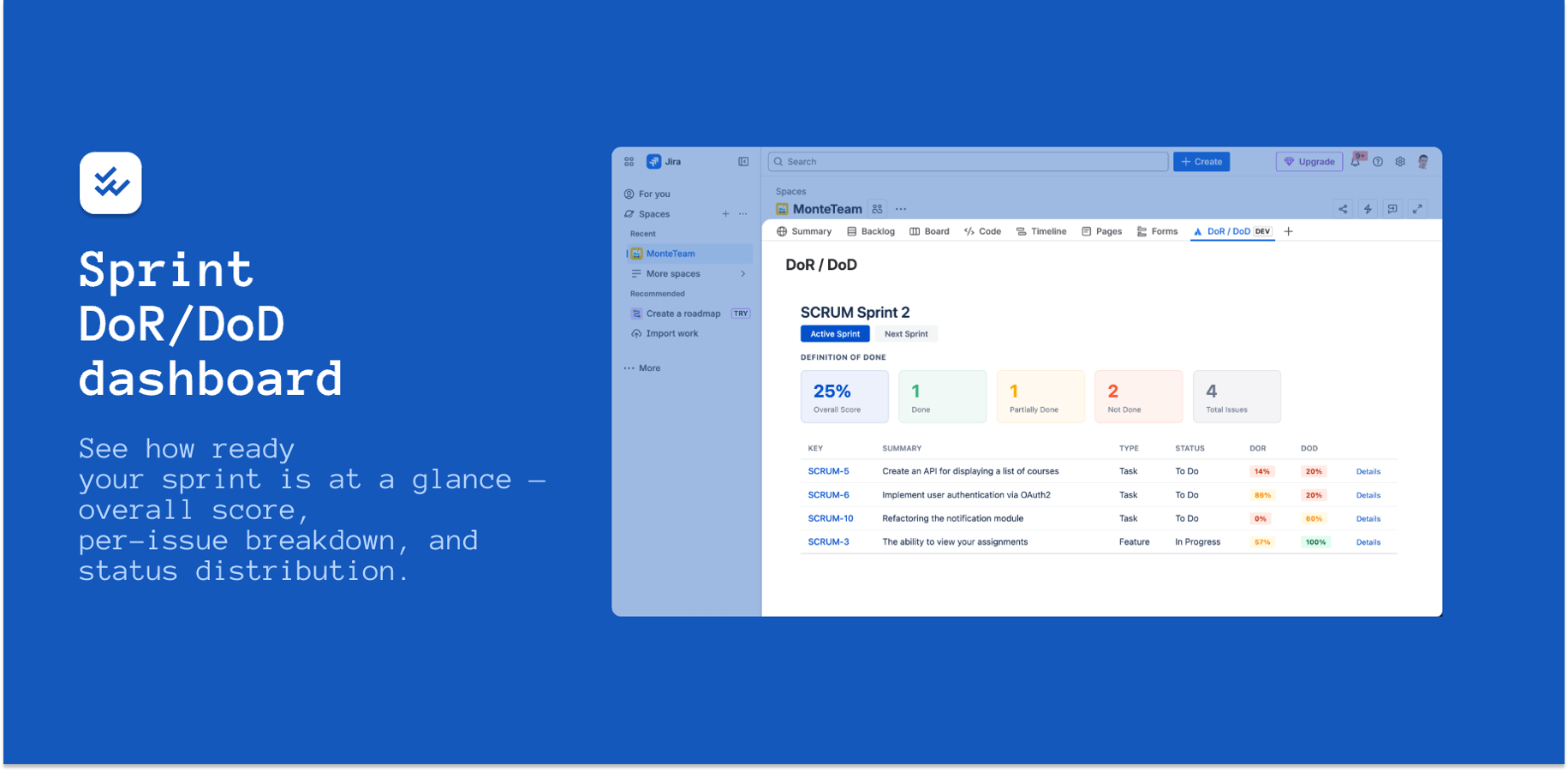Click the Done count card
The width and height of the screenshot is (1568, 771).
coord(942,397)
